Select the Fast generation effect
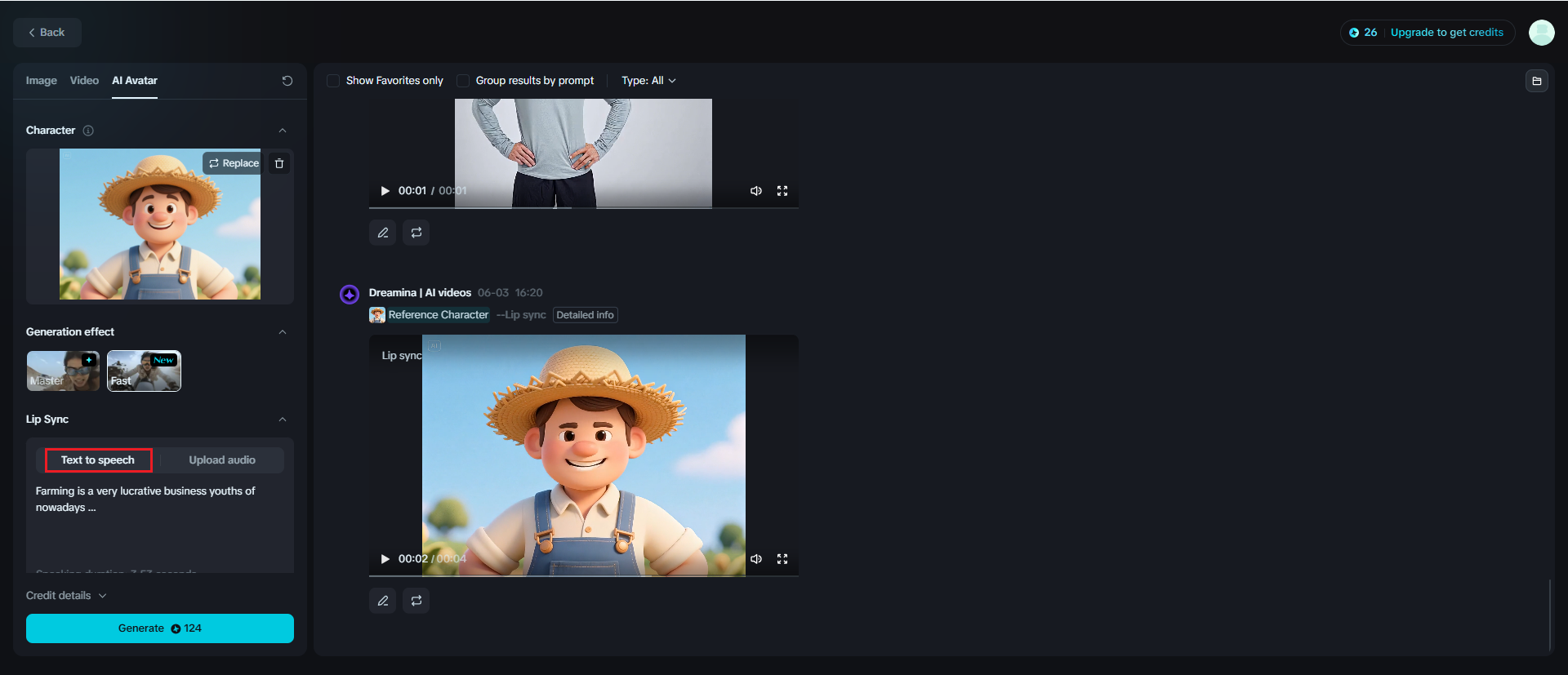Screen dimensions: 1568x675 pos(144,371)
